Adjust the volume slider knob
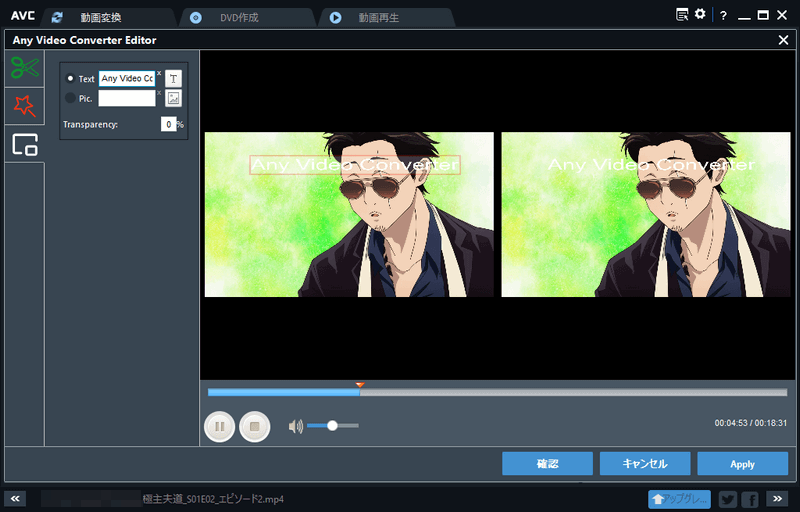 coord(332,425)
